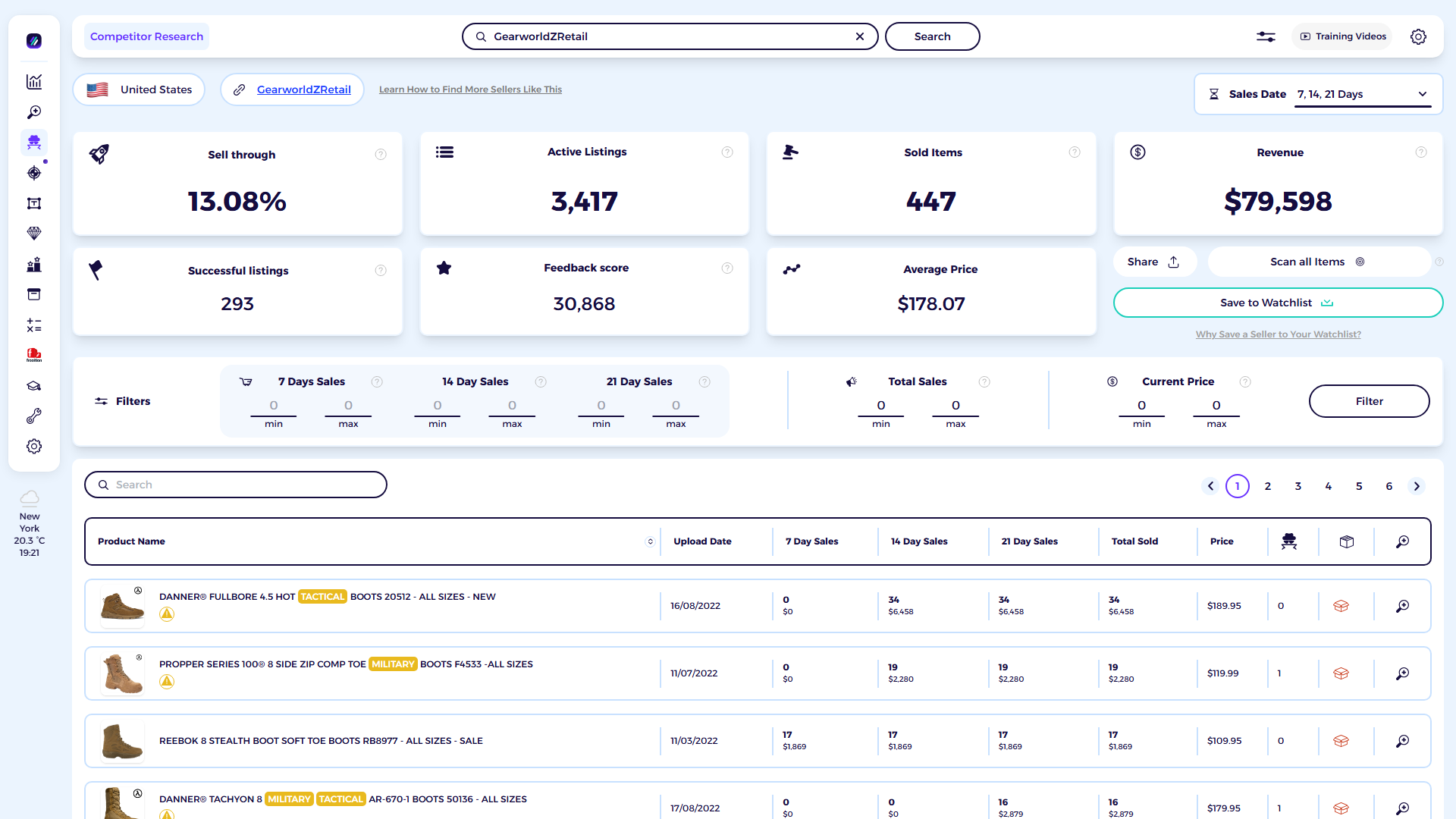
Task: Click the Search button
Action: [932, 36]
